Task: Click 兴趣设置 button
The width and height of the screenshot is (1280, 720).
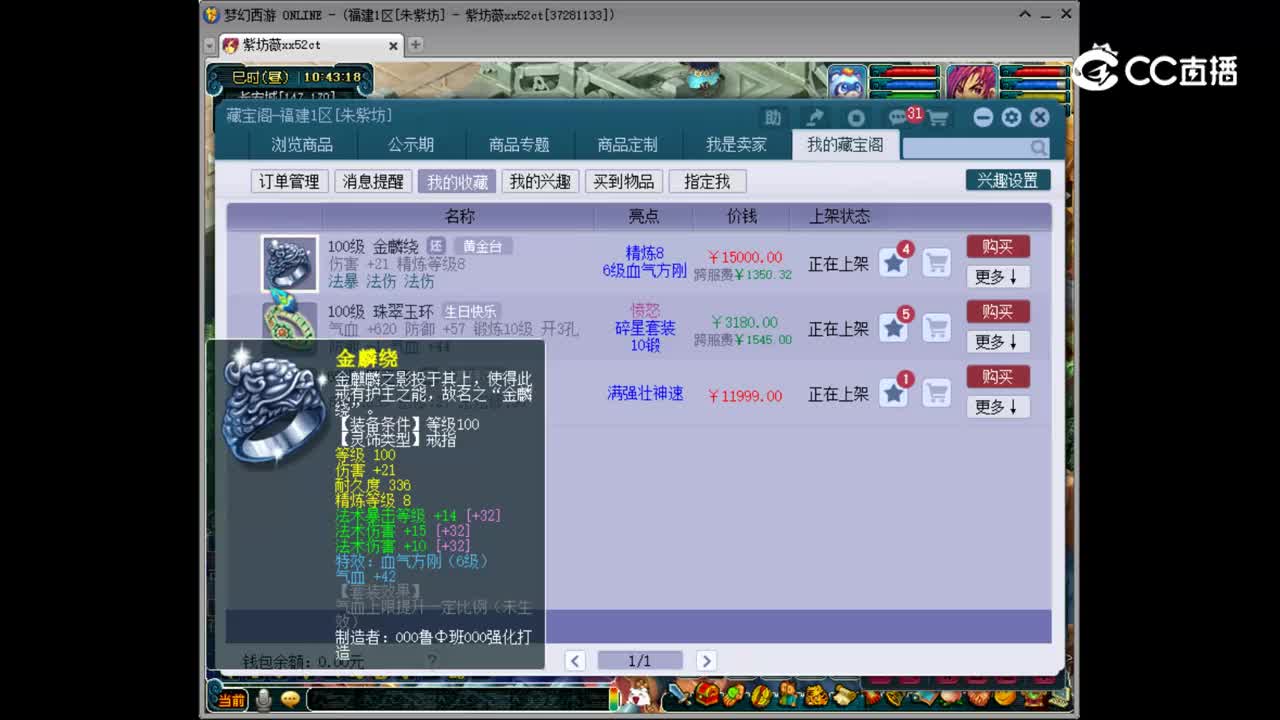Action: [x=1008, y=180]
